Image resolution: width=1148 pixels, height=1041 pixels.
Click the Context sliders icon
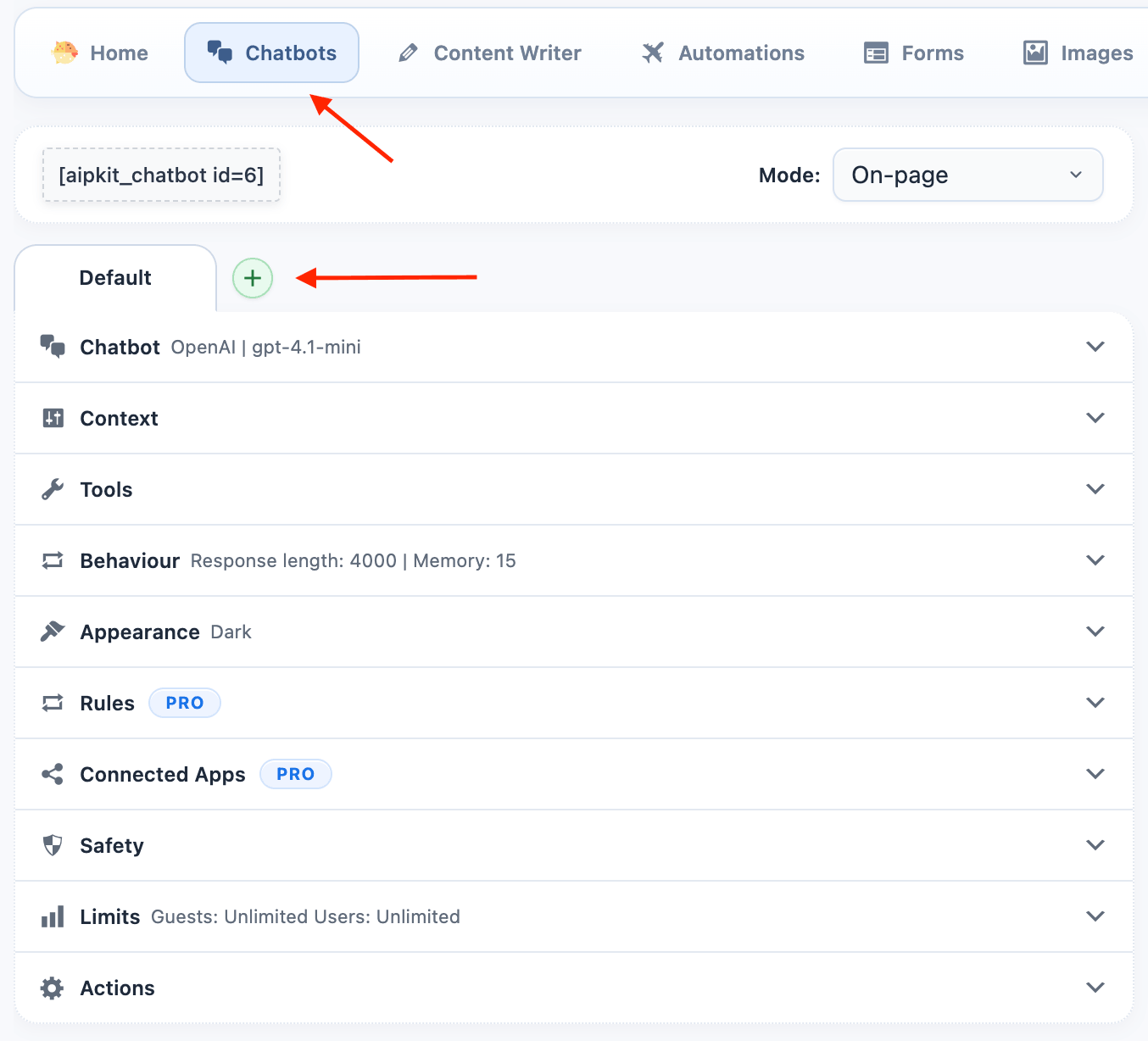tap(53, 418)
